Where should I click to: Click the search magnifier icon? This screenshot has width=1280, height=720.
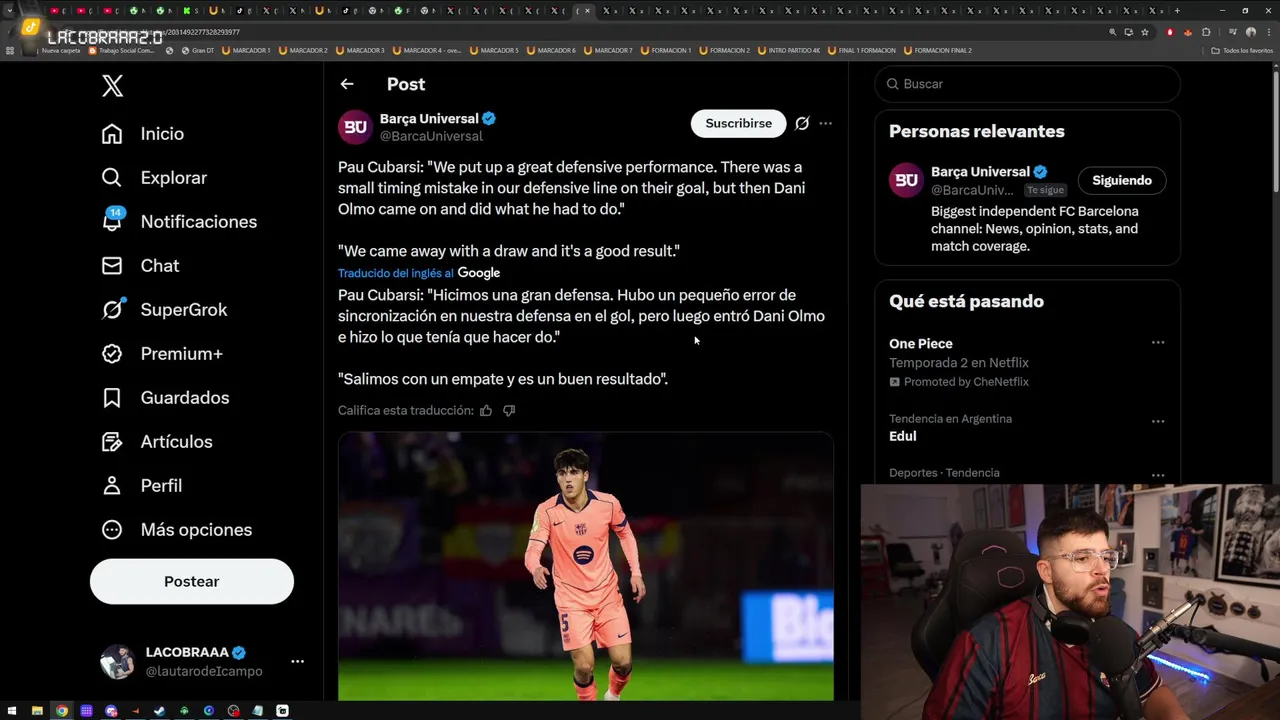[893, 84]
